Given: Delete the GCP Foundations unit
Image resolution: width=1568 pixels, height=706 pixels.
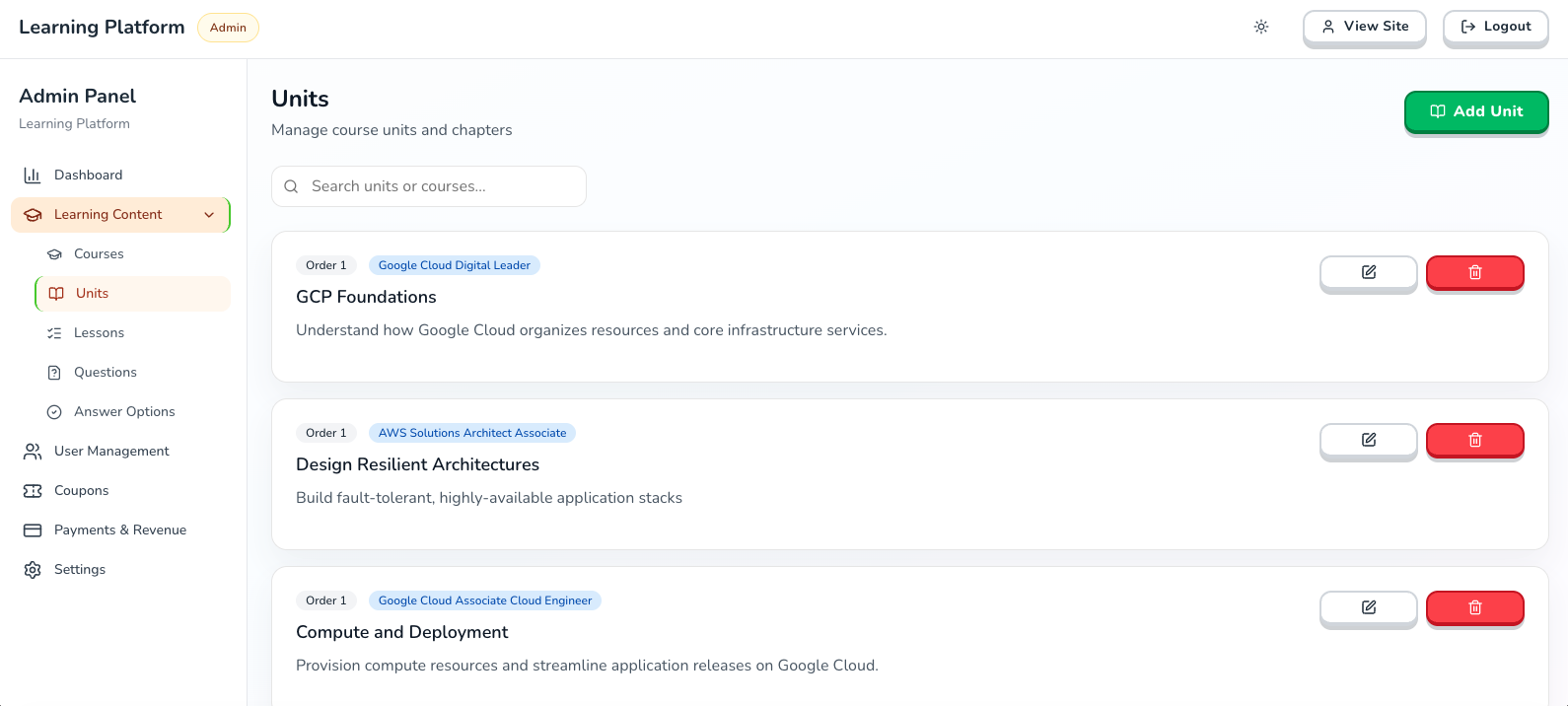Looking at the screenshot, I should [x=1475, y=272].
